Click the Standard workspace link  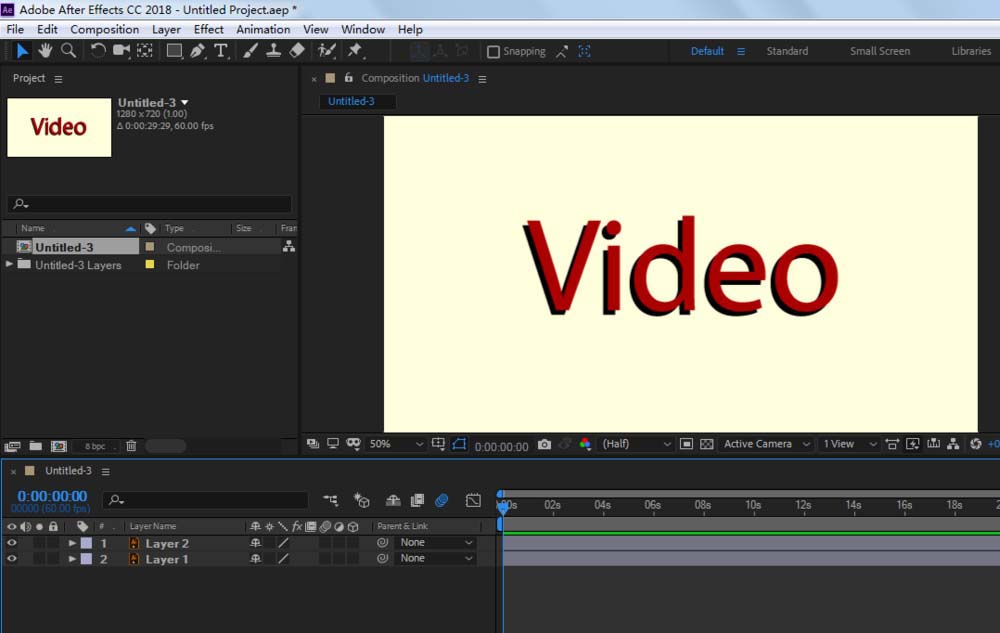coord(787,51)
